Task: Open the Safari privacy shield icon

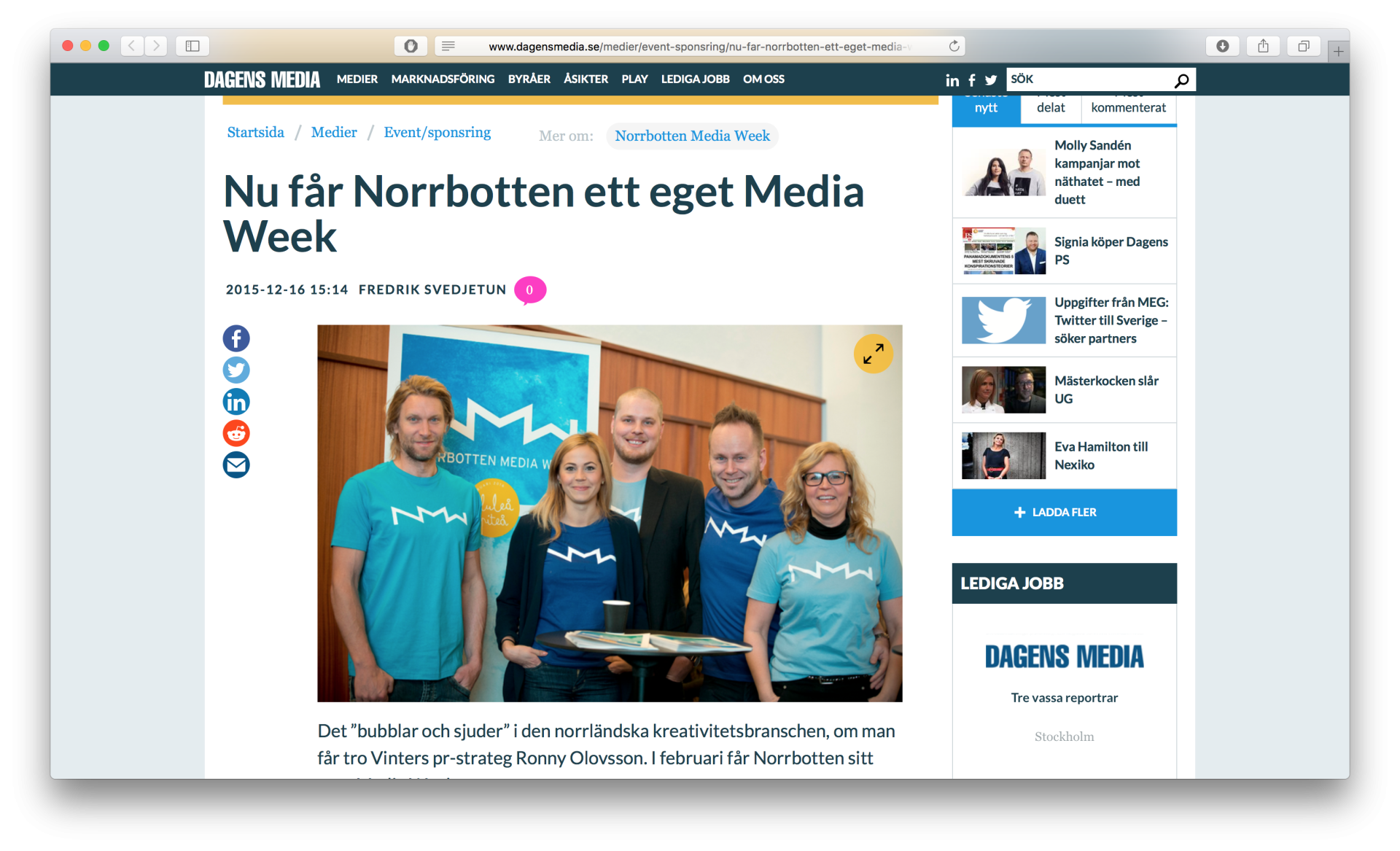Action: [411, 46]
